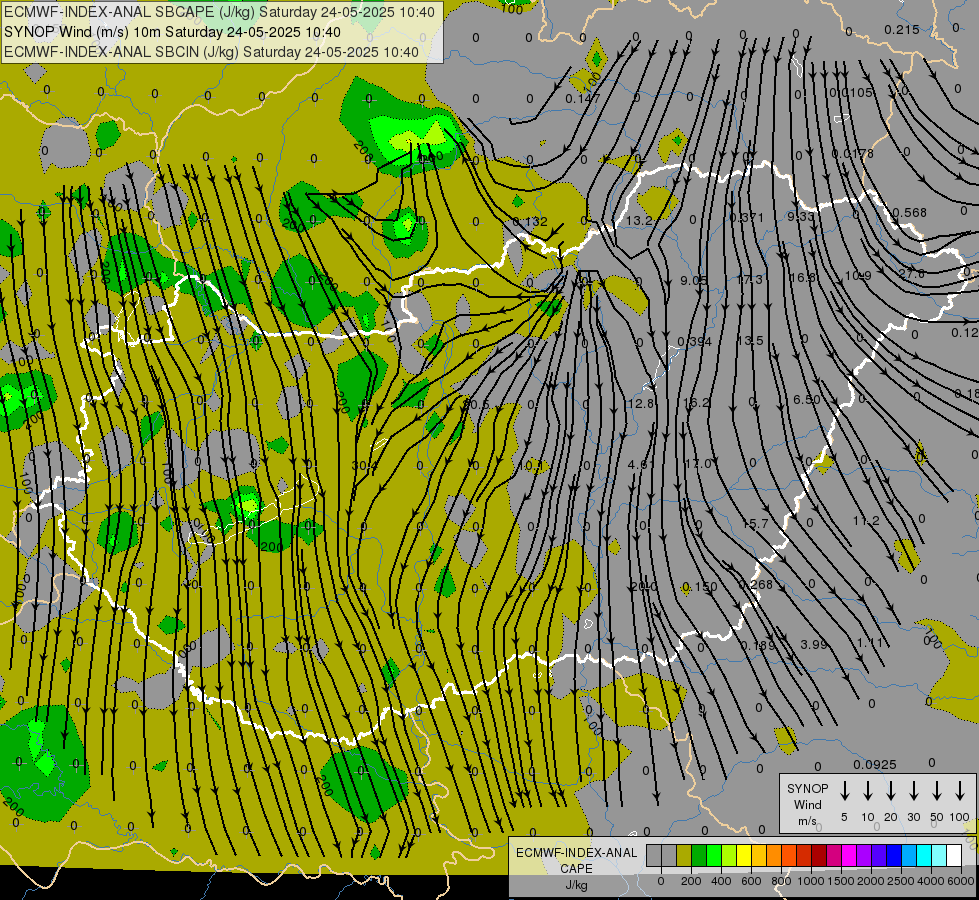Click the 30.4 value on the map
The image size is (979, 900).
pyautogui.click(x=365, y=465)
